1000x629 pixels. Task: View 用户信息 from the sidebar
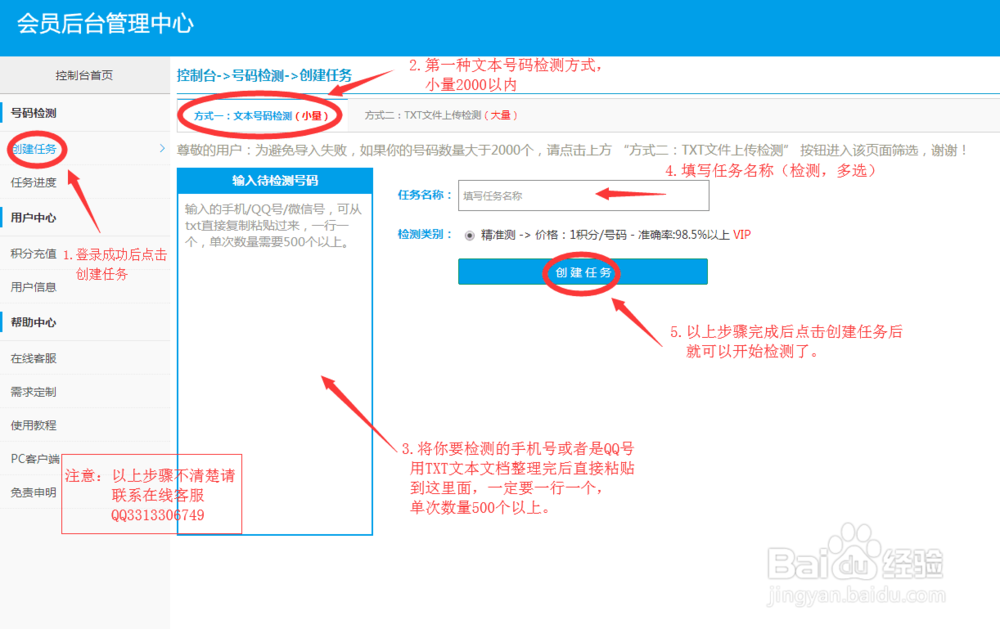coord(35,287)
